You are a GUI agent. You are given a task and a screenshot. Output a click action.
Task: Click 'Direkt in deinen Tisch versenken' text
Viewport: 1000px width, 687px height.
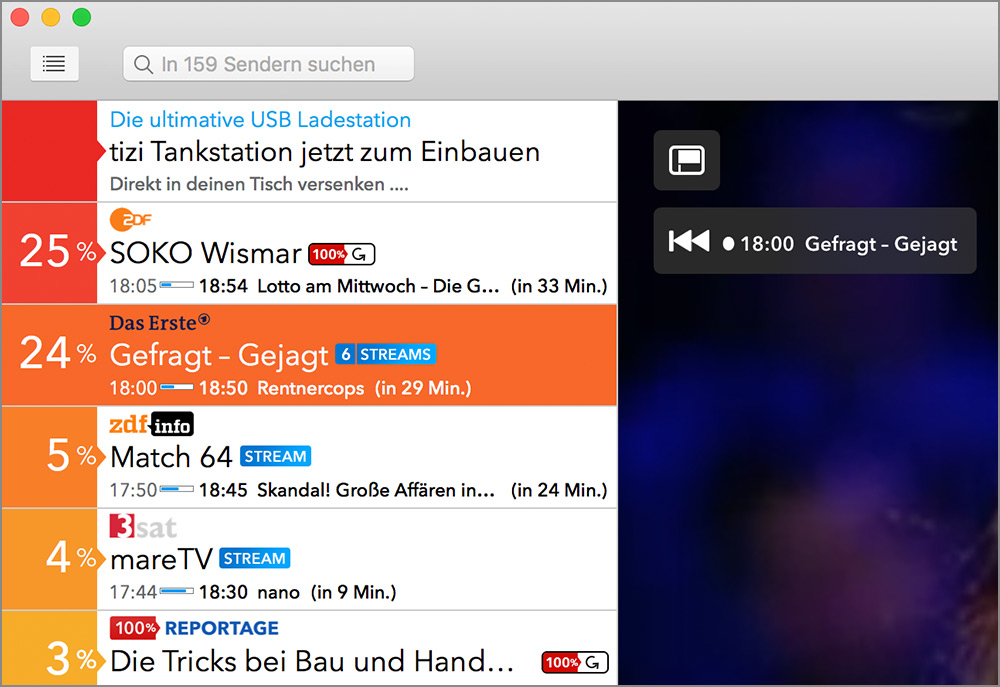click(x=259, y=184)
